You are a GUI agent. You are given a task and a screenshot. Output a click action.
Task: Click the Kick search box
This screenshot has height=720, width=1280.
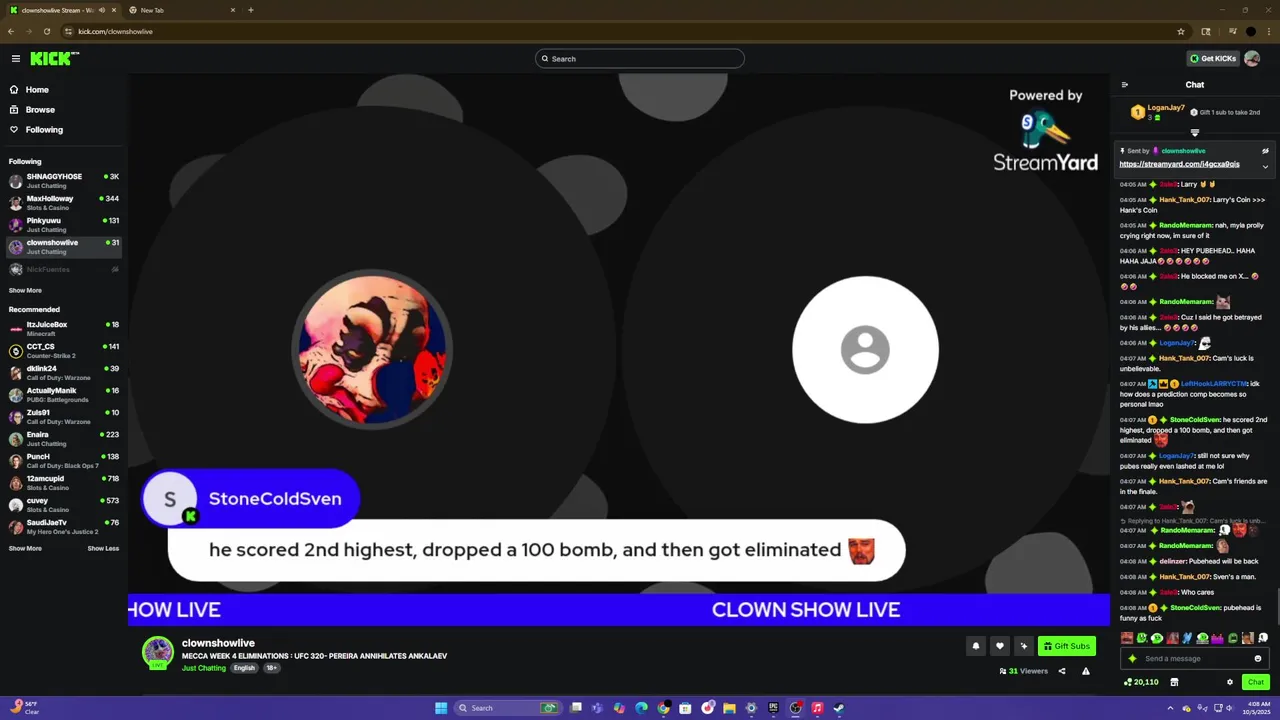(x=640, y=59)
